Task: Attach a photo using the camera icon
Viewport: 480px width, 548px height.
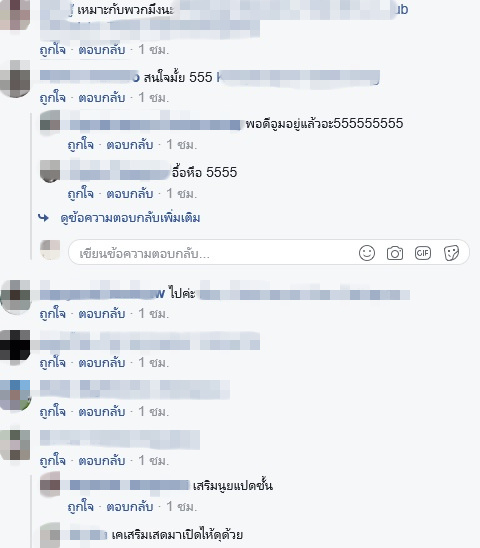Action: coord(395,253)
